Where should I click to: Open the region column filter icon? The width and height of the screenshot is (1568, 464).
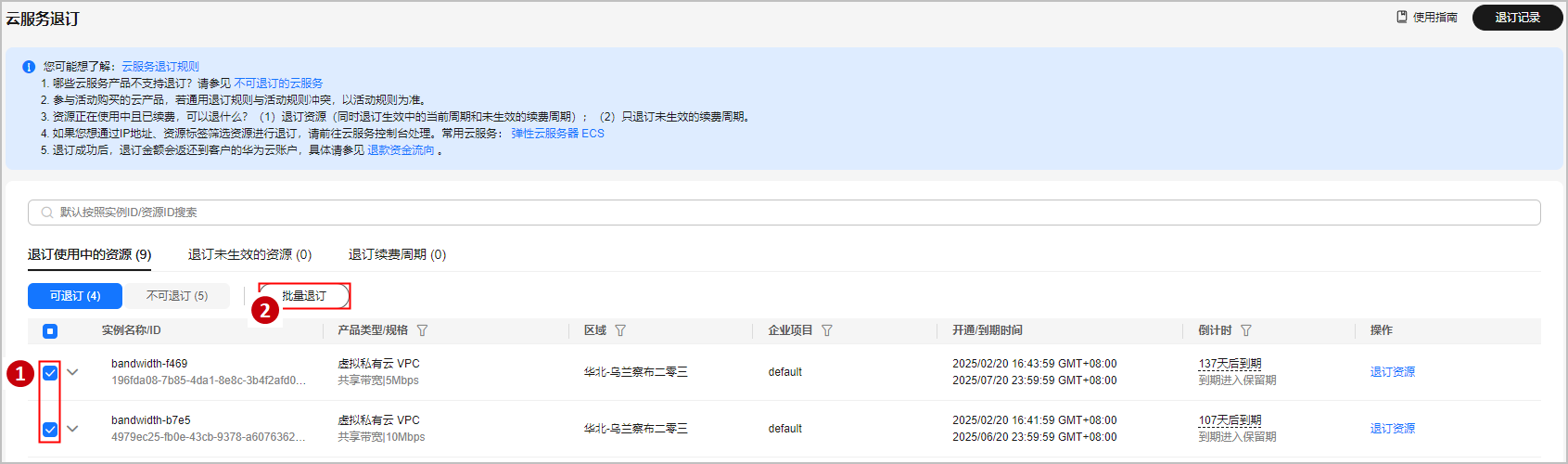coord(620,330)
